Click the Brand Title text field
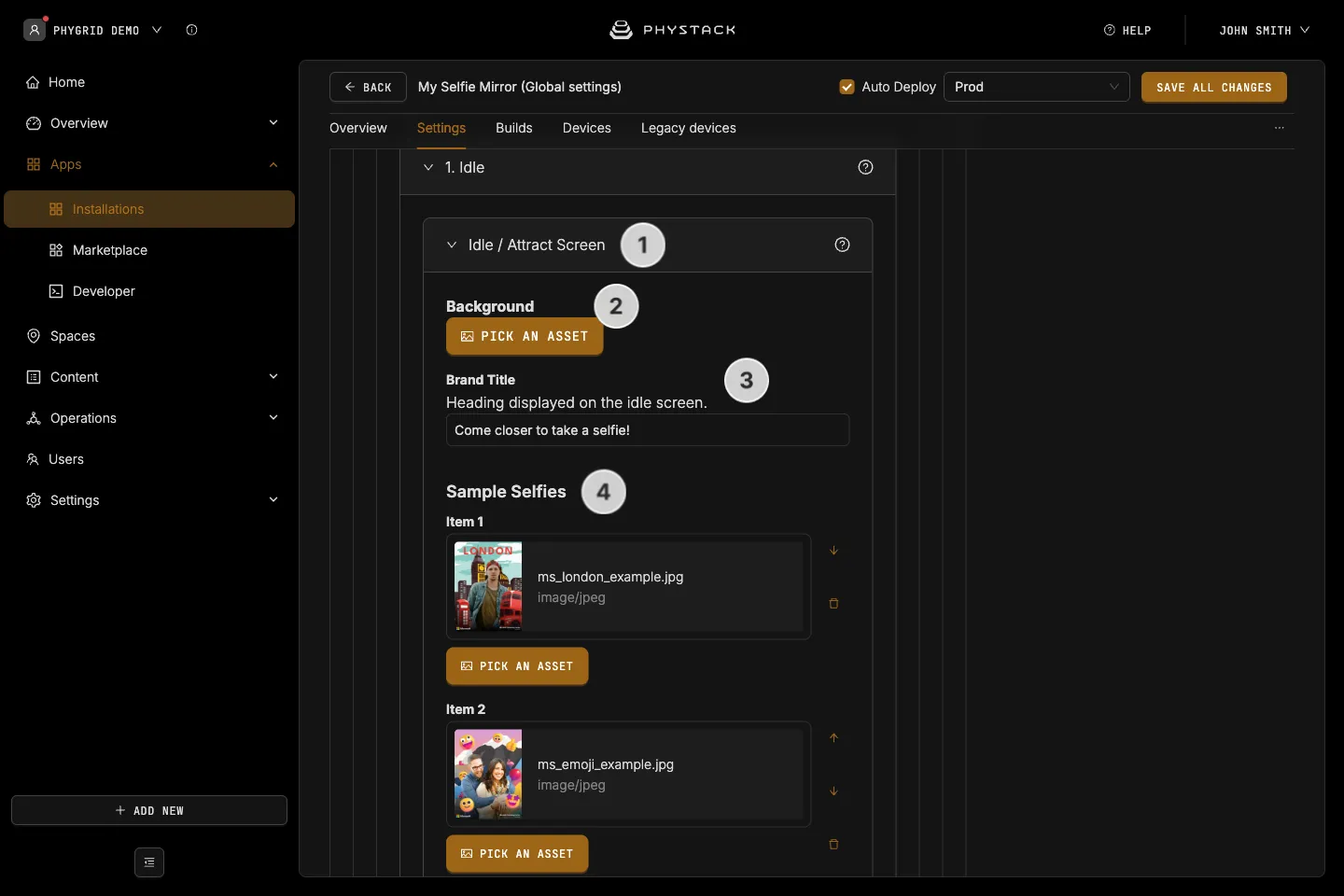Screen dimensions: 1344x896 (648, 430)
